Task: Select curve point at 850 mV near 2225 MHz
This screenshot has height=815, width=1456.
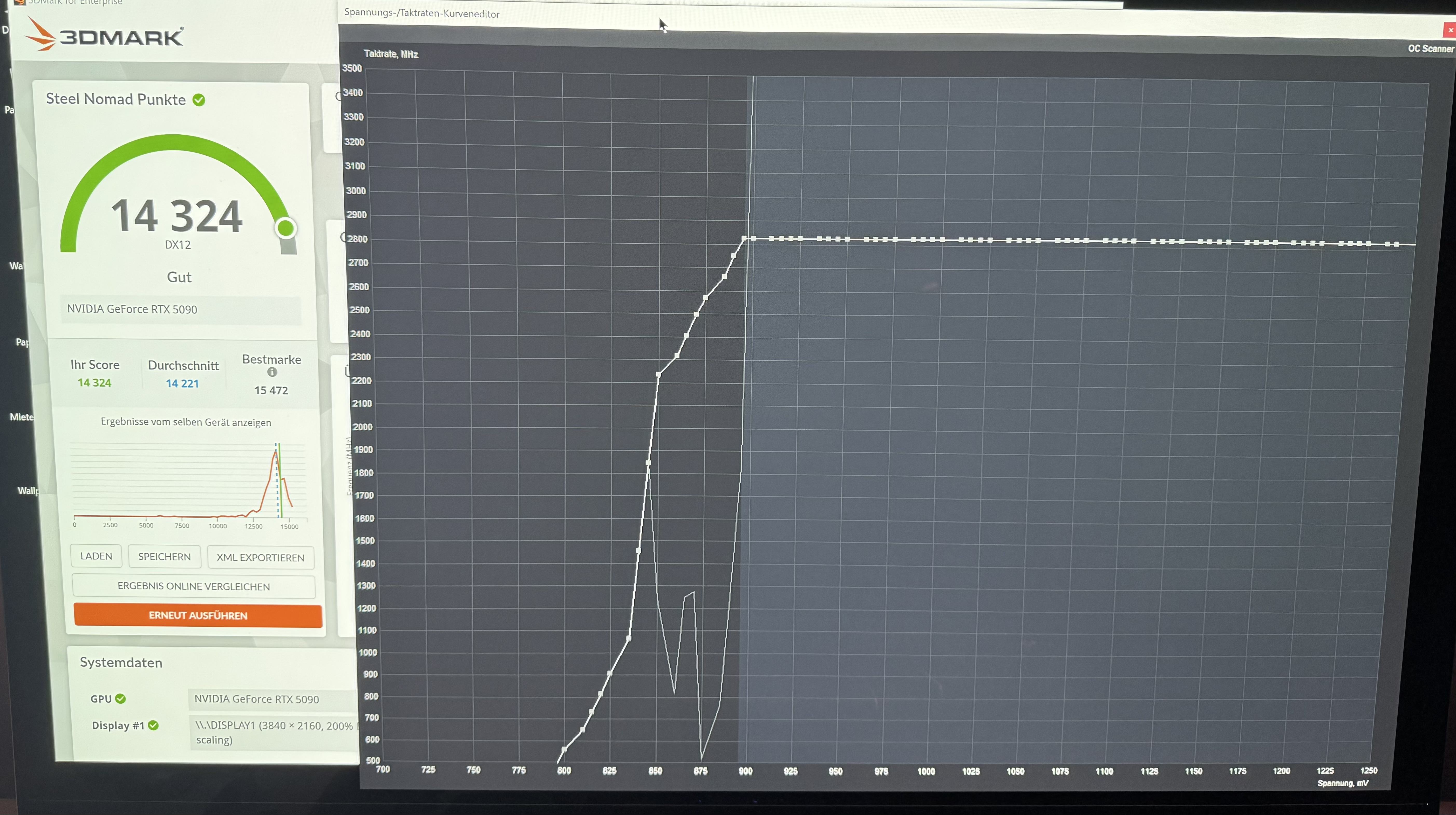Action: [x=658, y=374]
